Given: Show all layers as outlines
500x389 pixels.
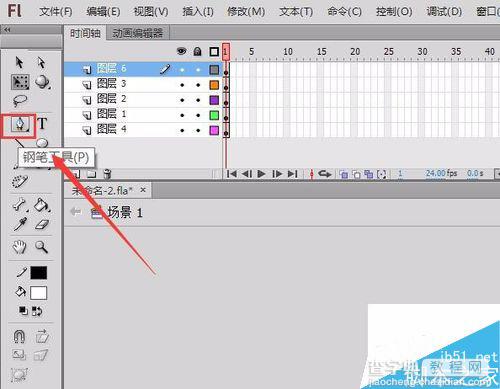Looking at the screenshot, I should (x=214, y=52).
